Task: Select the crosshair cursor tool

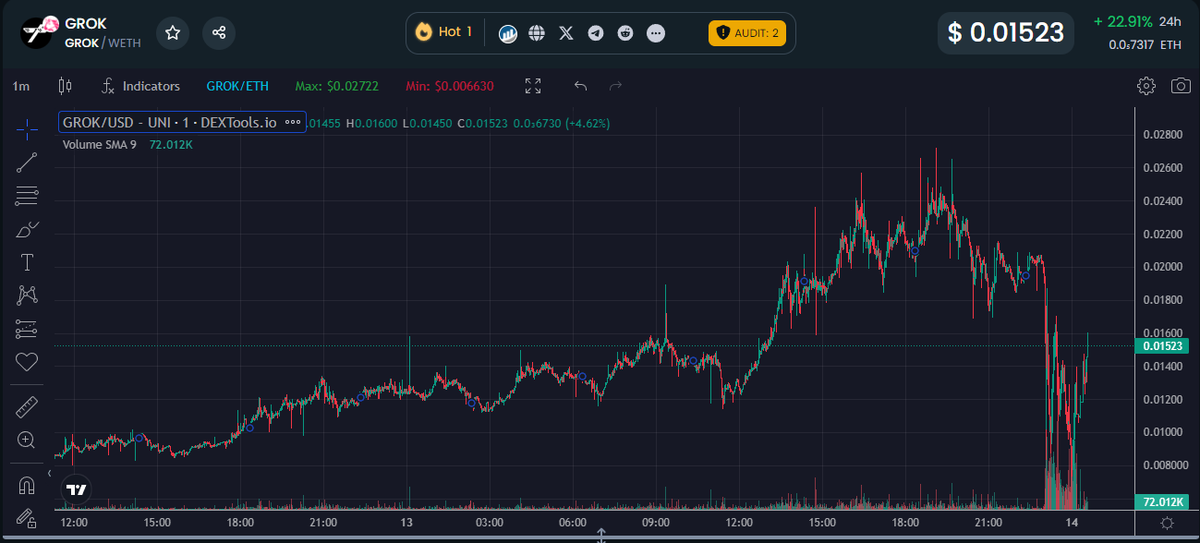Action: point(27,129)
